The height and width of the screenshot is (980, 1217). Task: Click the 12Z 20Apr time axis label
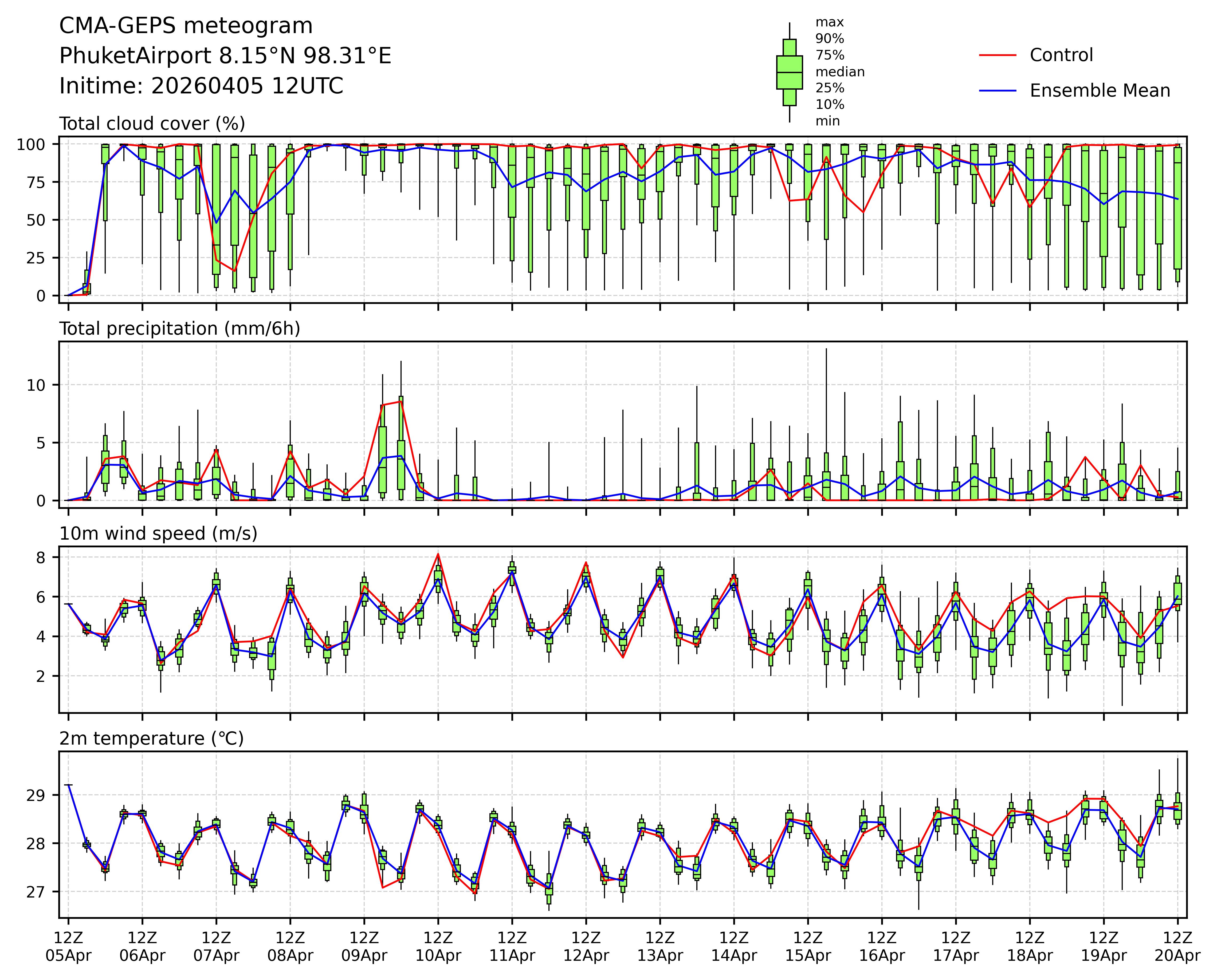[1177, 947]
